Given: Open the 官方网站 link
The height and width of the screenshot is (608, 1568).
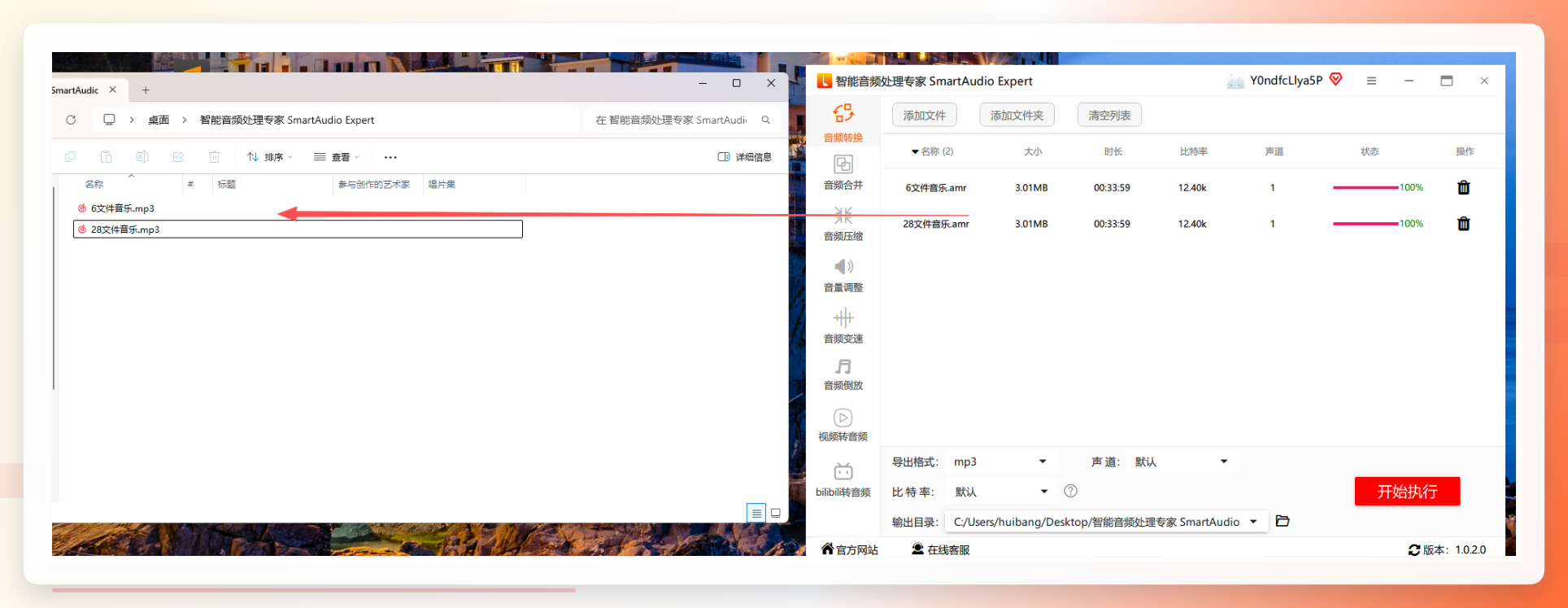Looking at the screenshot, I should click(x=850, y=549).
